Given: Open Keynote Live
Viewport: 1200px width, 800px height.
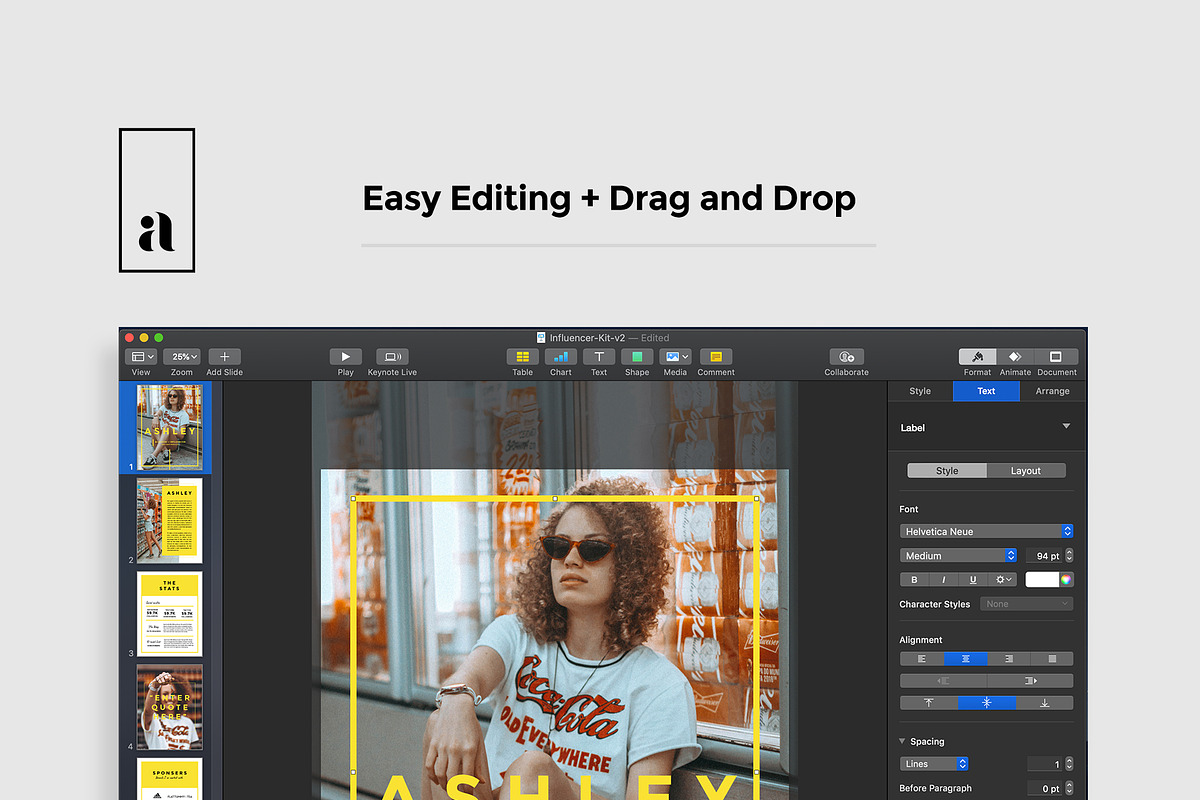Looking at the screenshot, I should click(392, 356).
